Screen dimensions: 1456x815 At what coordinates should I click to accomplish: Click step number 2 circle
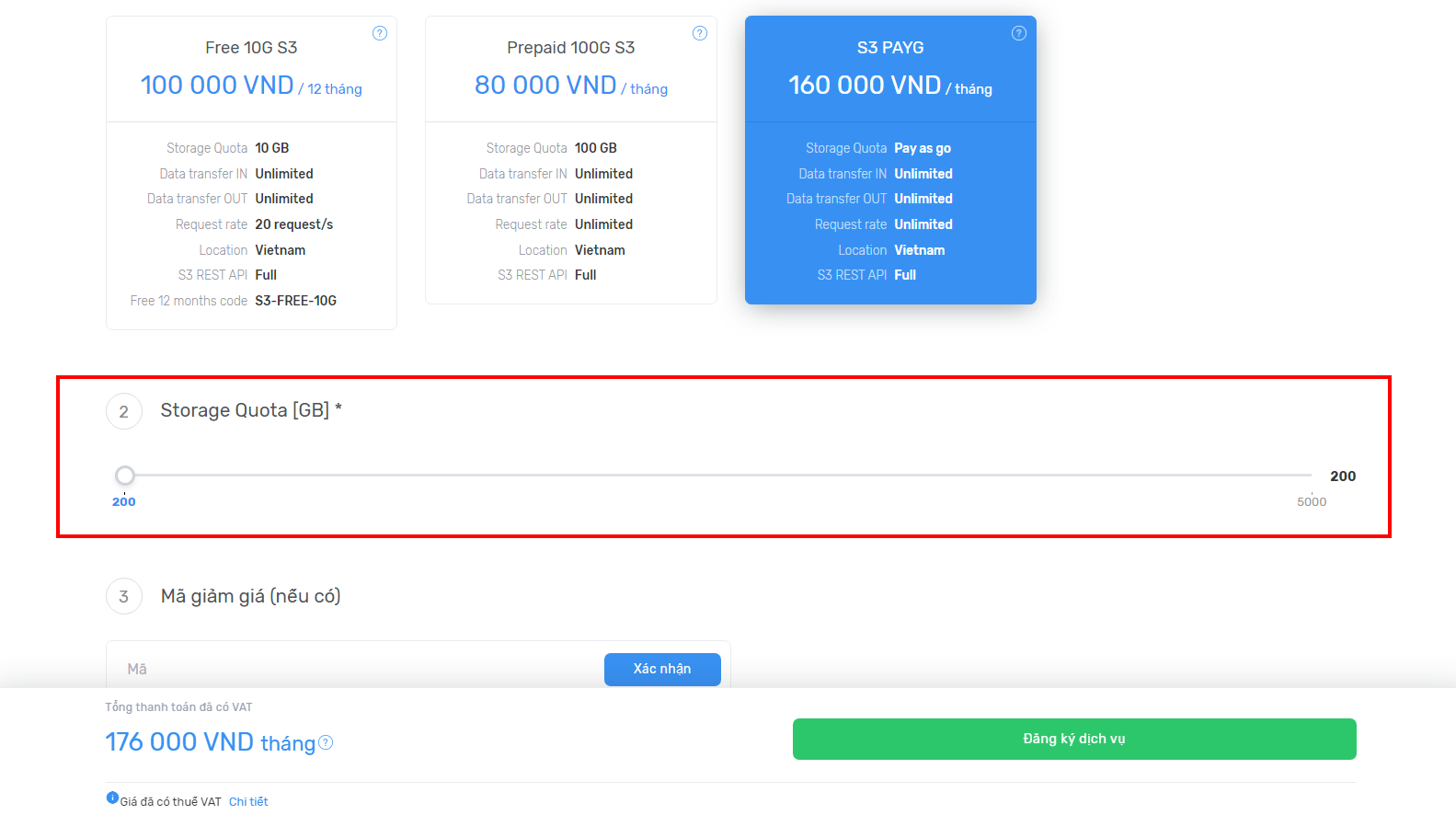pos(124,411)
